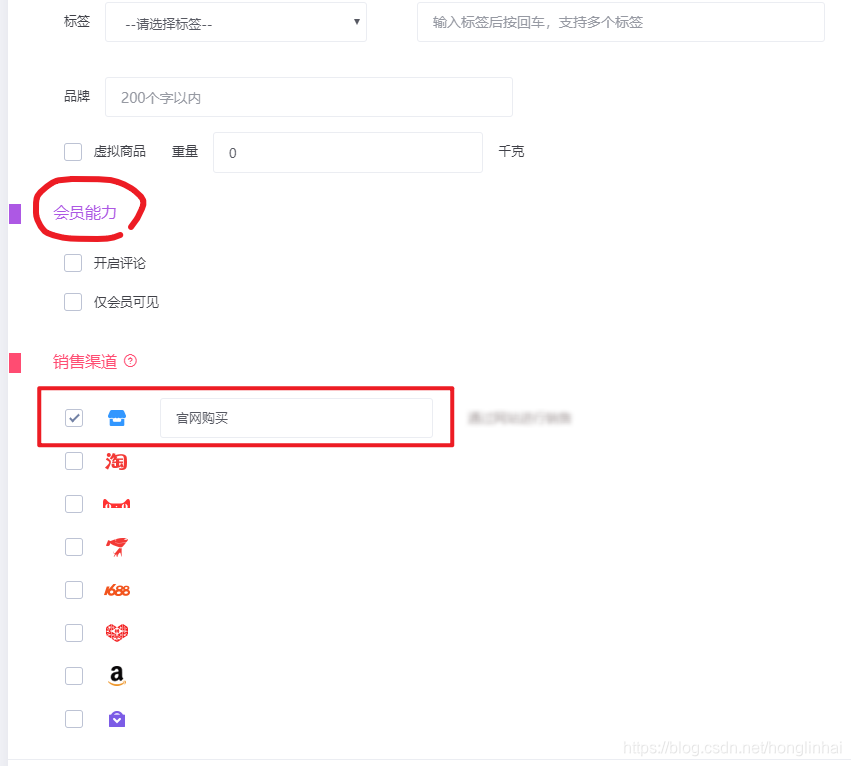Check the 1688 channel checkbox
This screenshot has width=851, height=766.
point(74,590)
